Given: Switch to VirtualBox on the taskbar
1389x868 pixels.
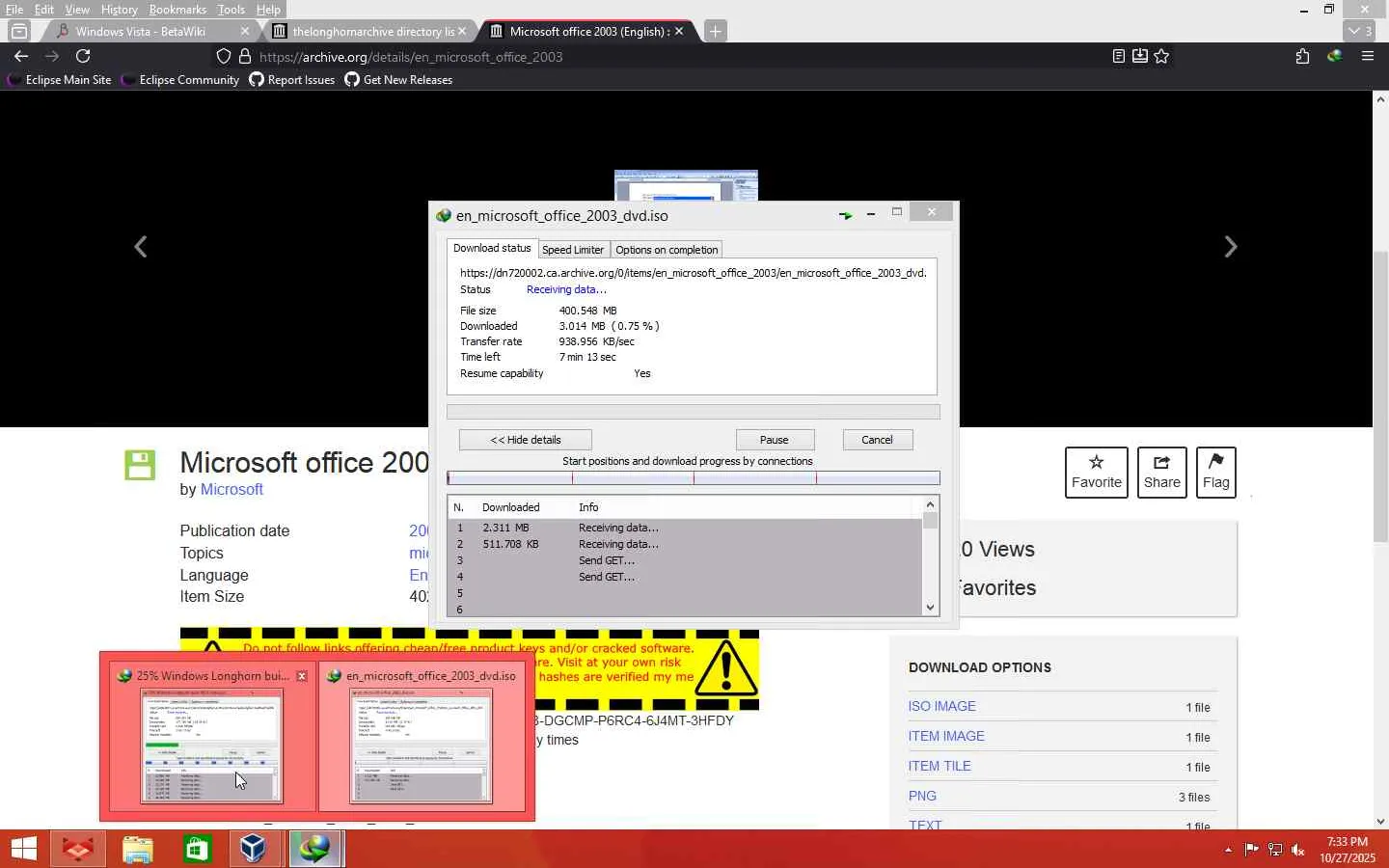Looking at the screenshot, I should 255,849.
